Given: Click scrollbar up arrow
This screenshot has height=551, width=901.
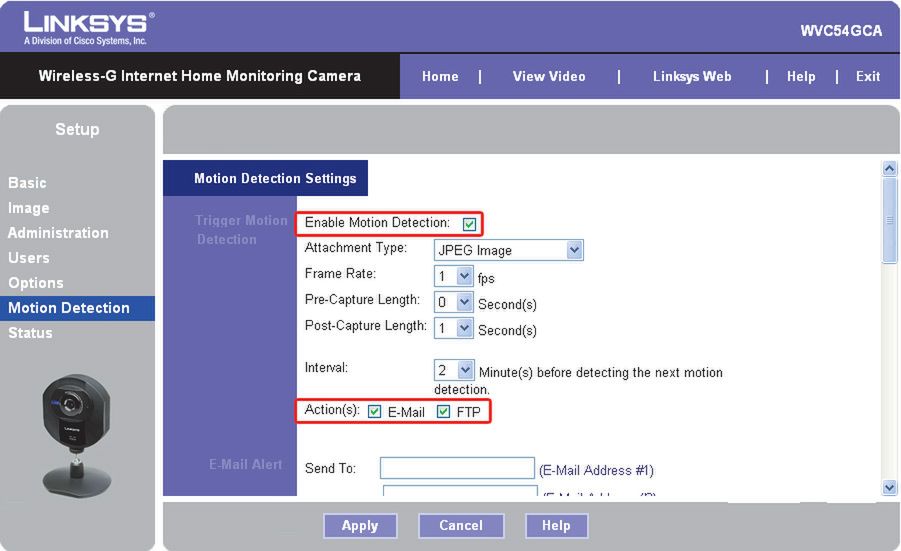Looking at the screenshot, I should pos(890,168).
